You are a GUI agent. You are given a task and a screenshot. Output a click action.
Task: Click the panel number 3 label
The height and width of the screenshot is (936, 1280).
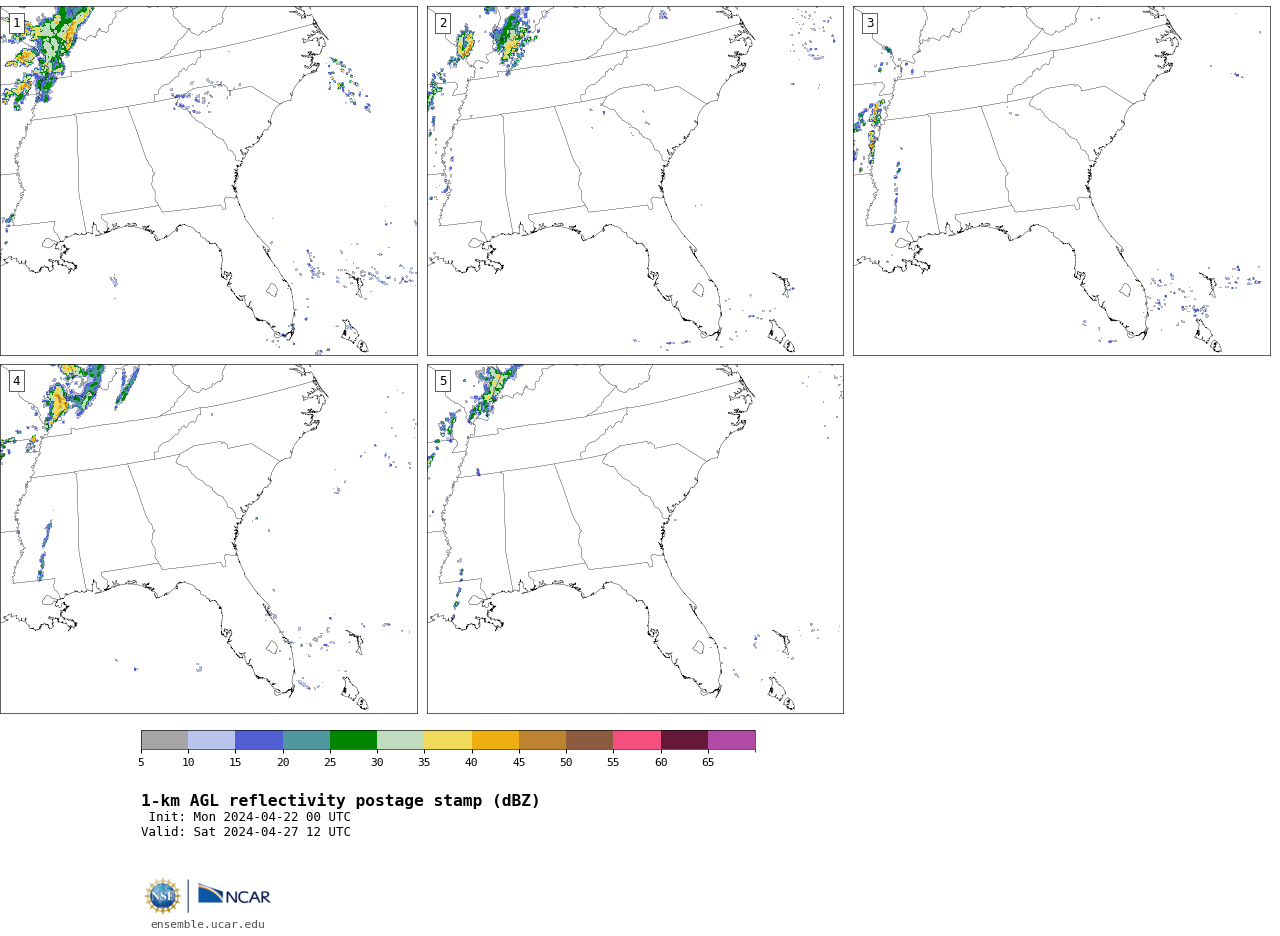(870, 23)
